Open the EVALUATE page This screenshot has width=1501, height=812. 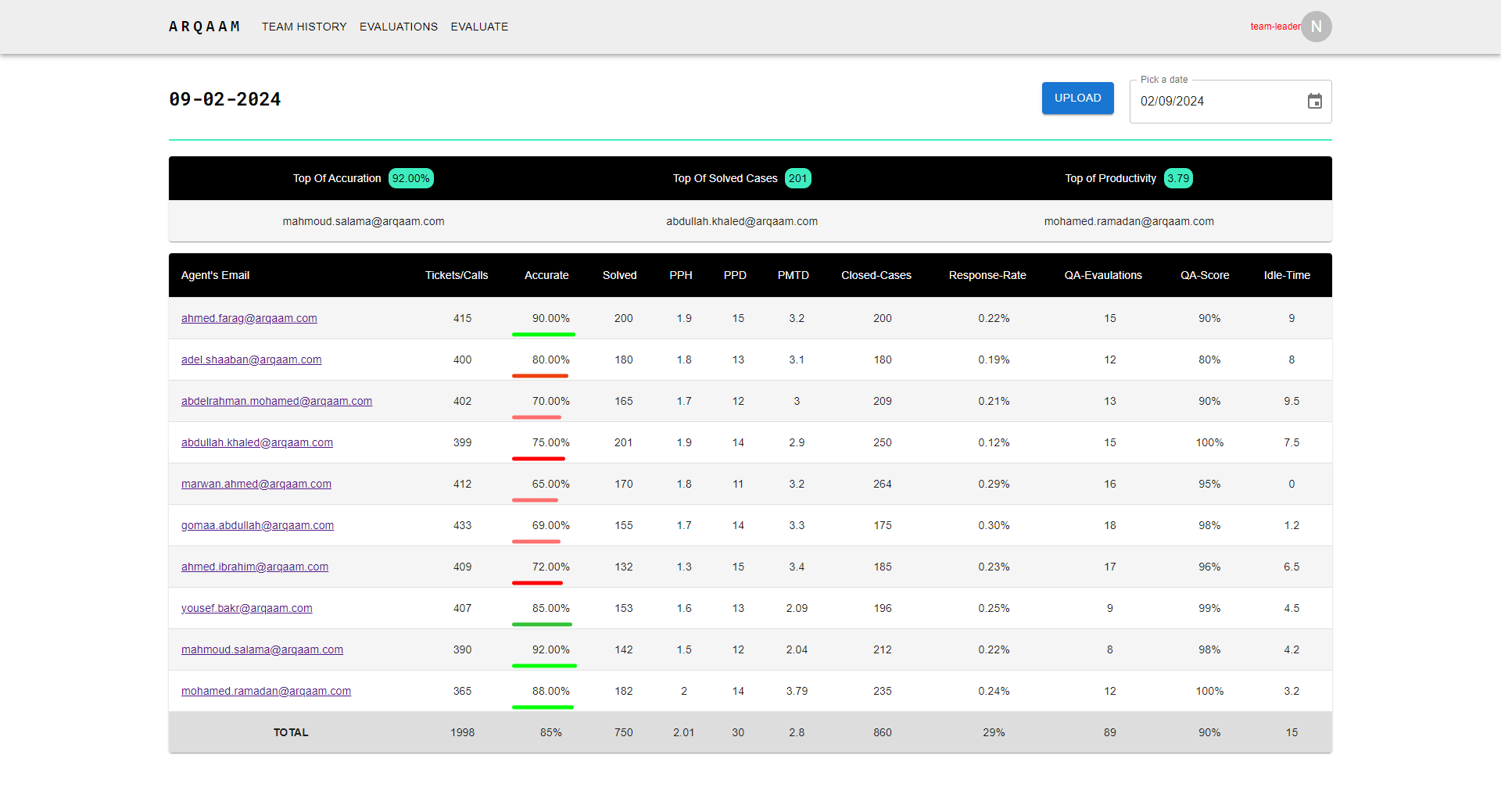point(479,27)
